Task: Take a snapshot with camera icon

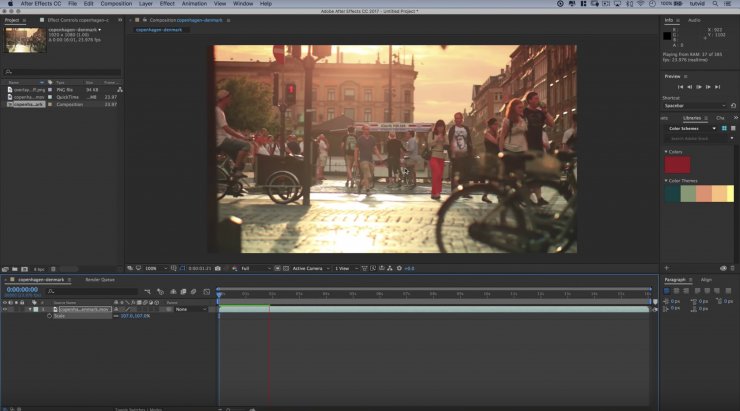Action: (x=218, y=268)
